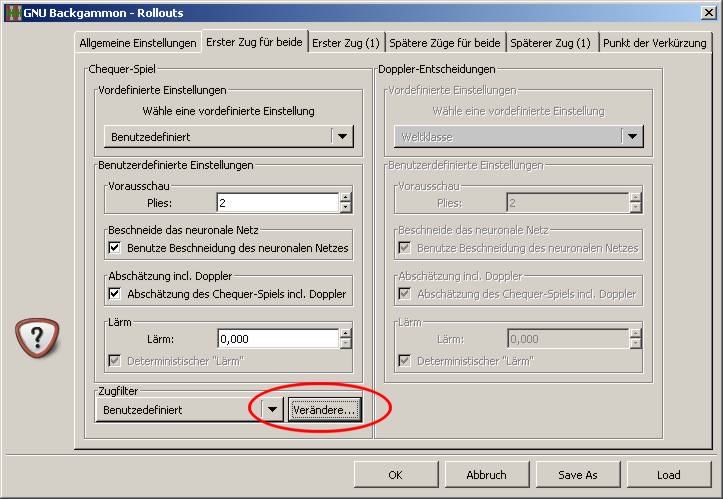This screenshot has height=499, width=723.
Task: Decrease Chequer-Spiel Lärm value with down arrow
Action: [345, 344]
